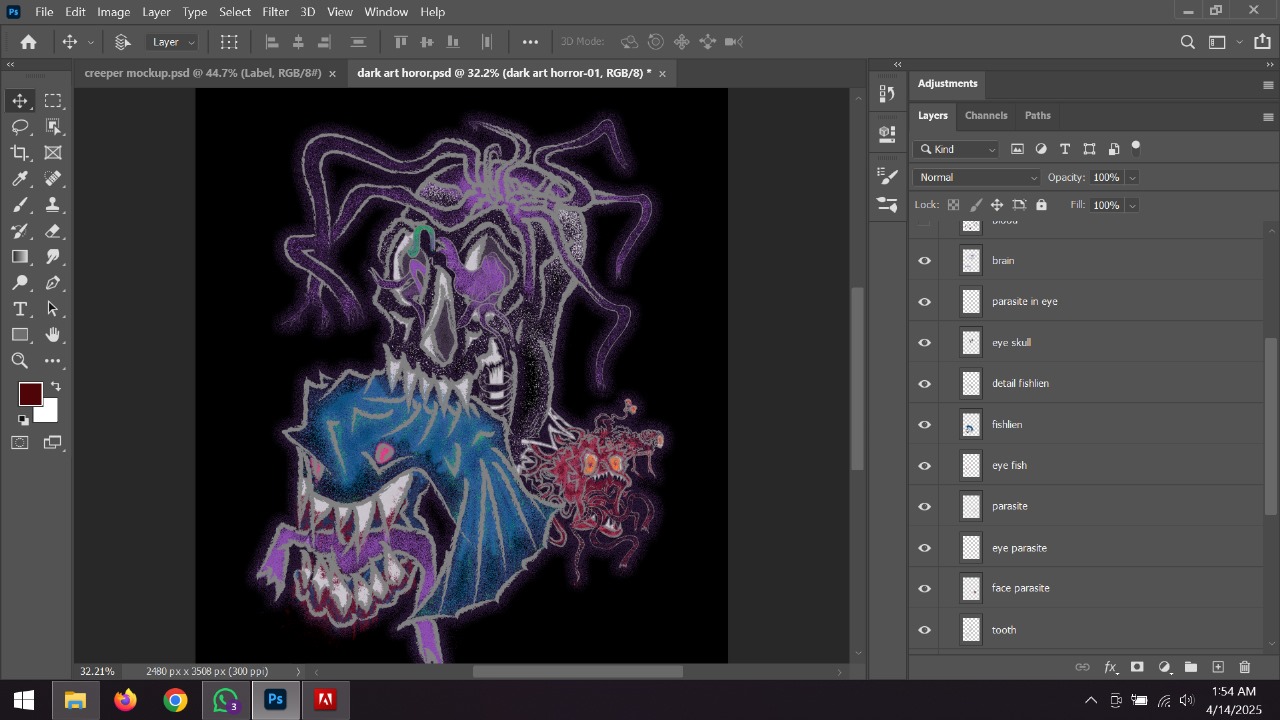Hide the parasite in eye layer

pos(925,302)
